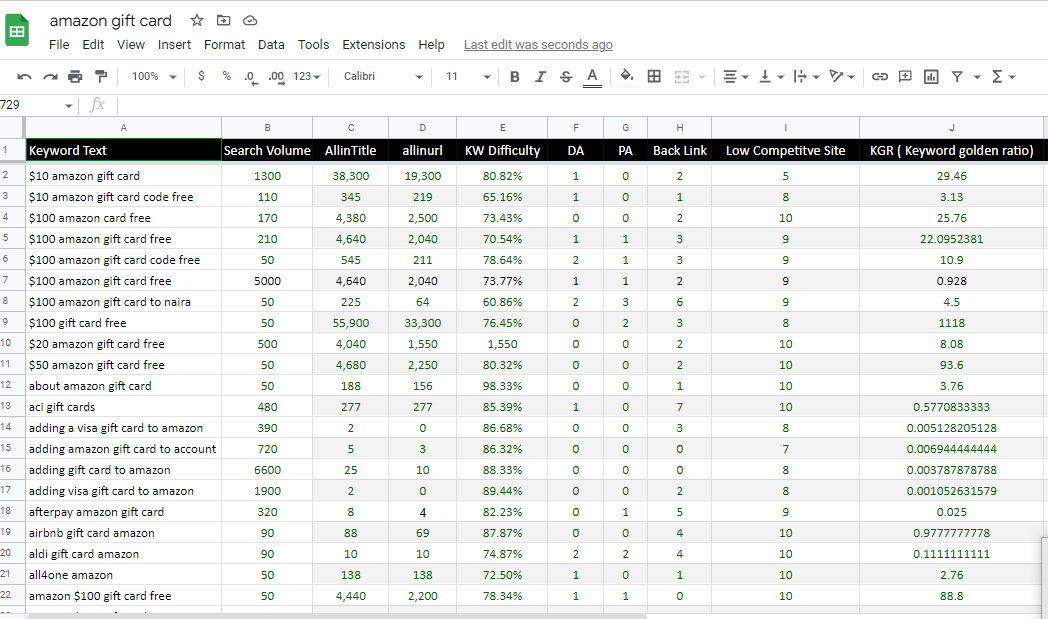Open 'Last edit was seconds ago' history
Viewport: 1048px width, 619px height.
(x=538, y=45)
